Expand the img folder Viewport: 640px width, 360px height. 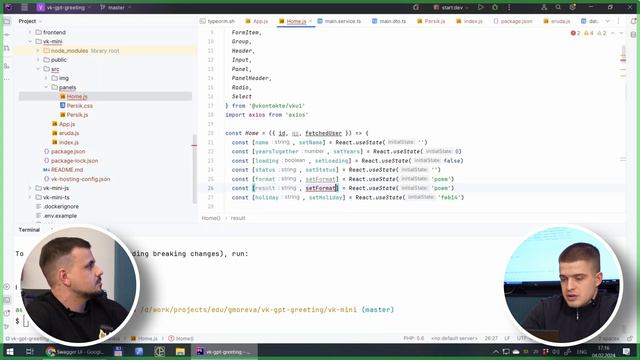click(x=46, y=78)
